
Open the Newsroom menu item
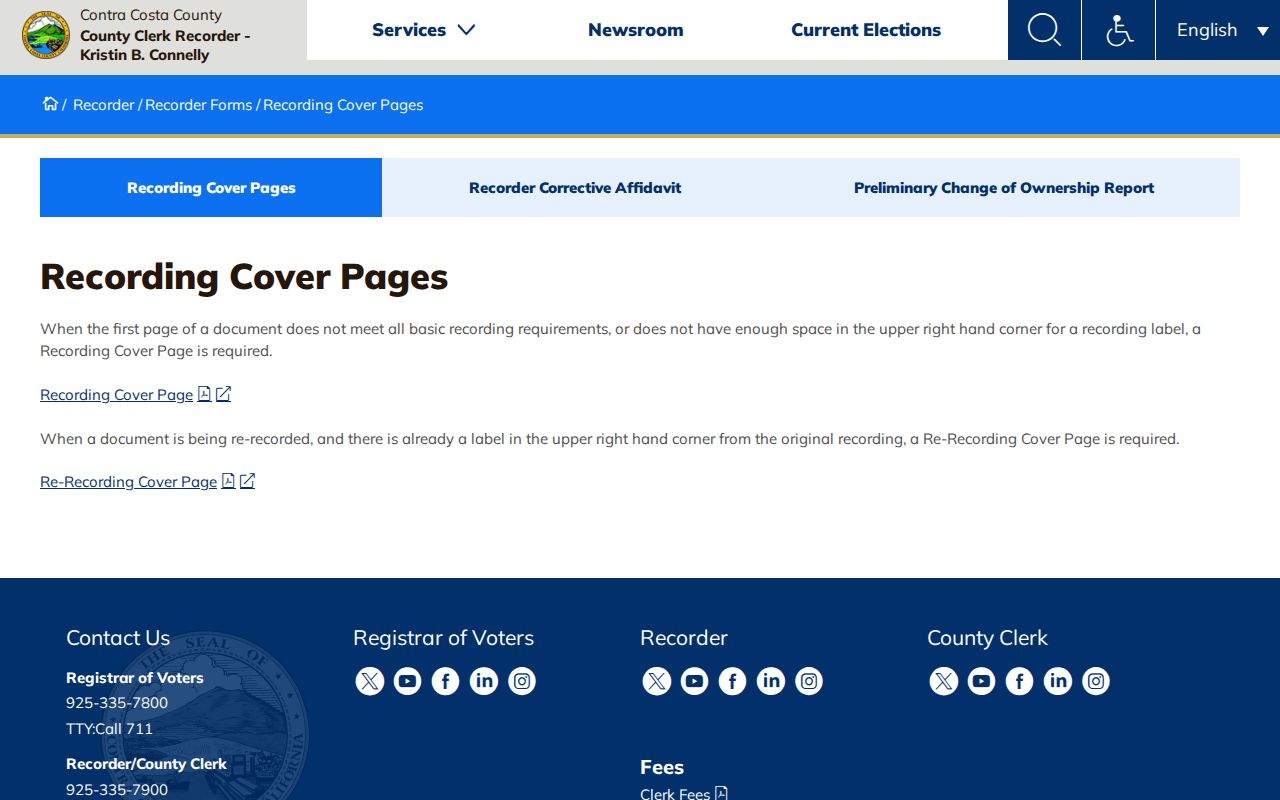tap(636, 30)
